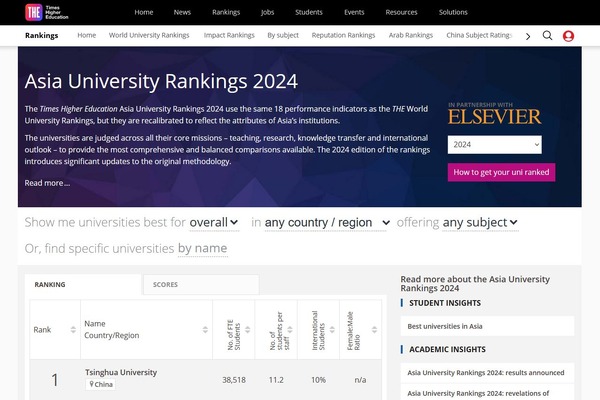
Task: Go to Rankings sub-menu Home link
Action: coord(86,35)
